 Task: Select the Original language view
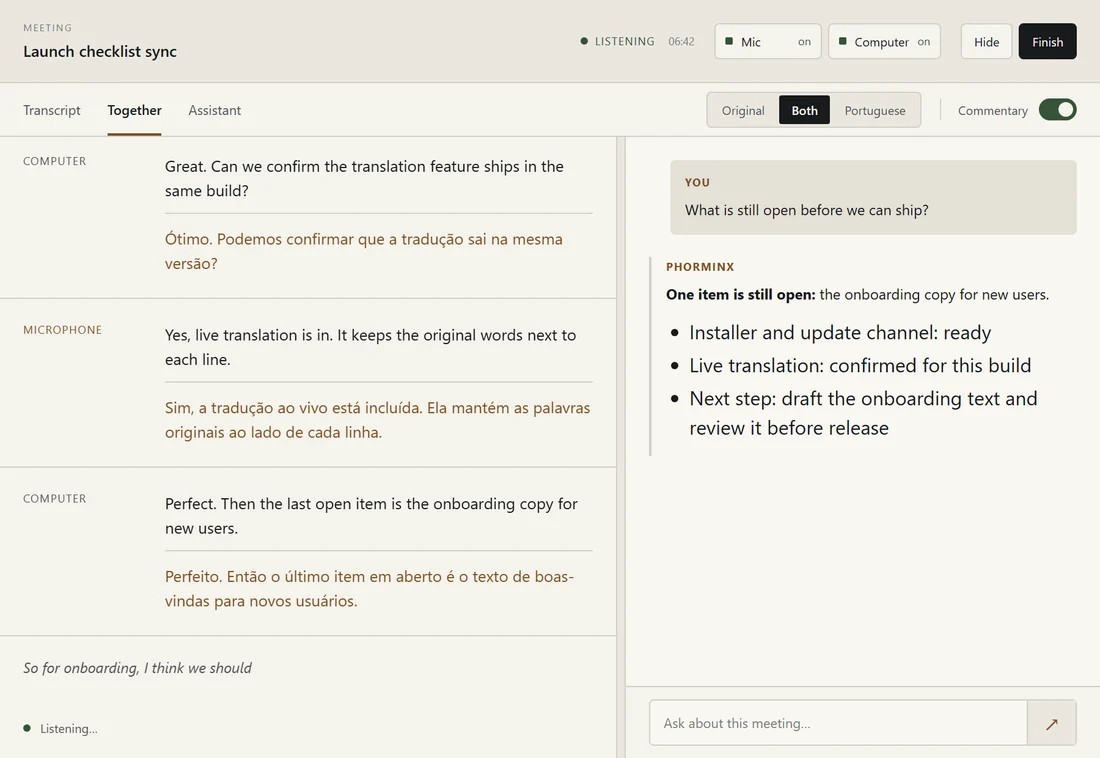743,110
